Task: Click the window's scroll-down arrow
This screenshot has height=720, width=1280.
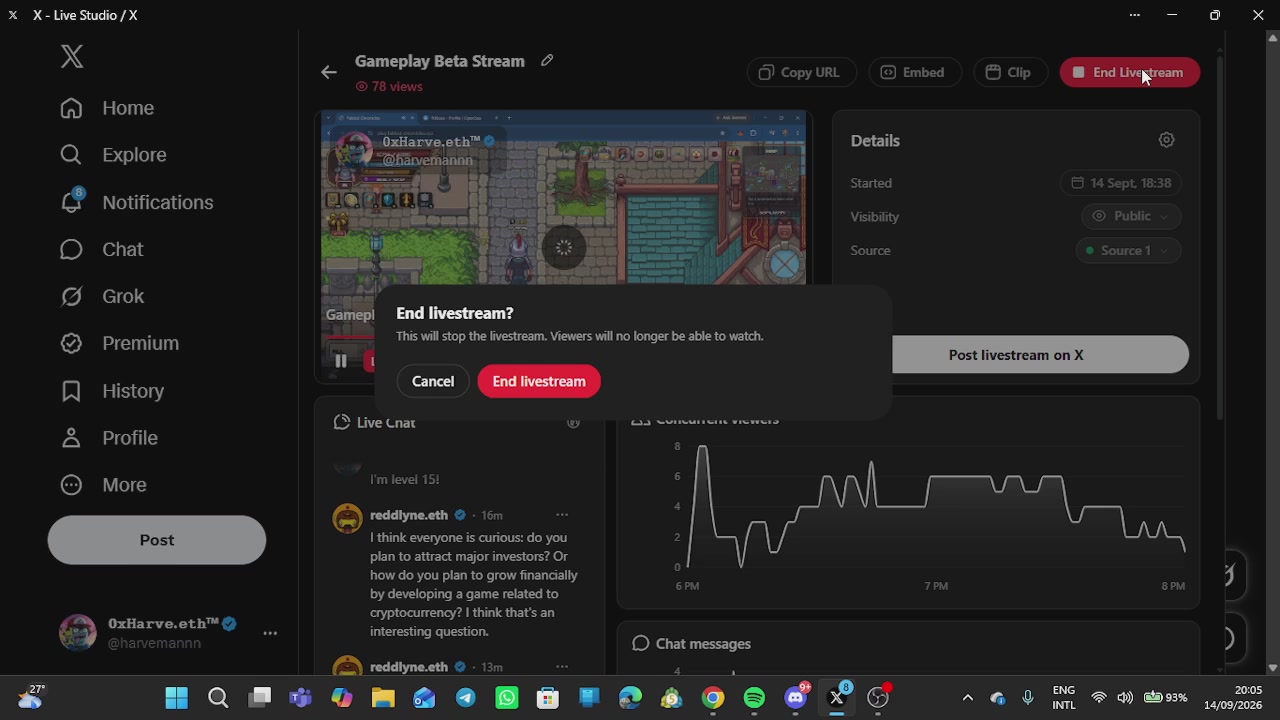Action: tap(1272, 667)
